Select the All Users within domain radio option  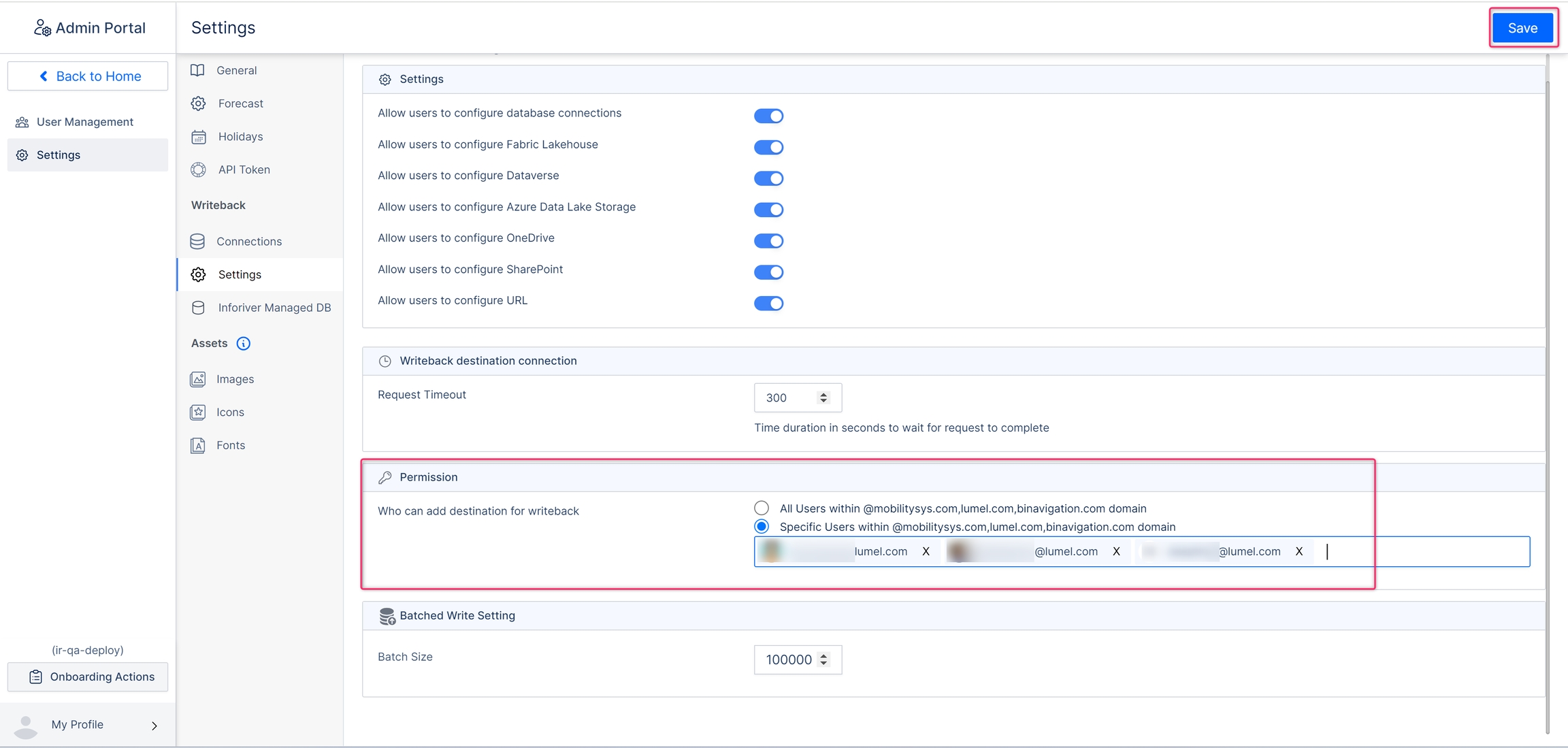[x=762, y=508]
